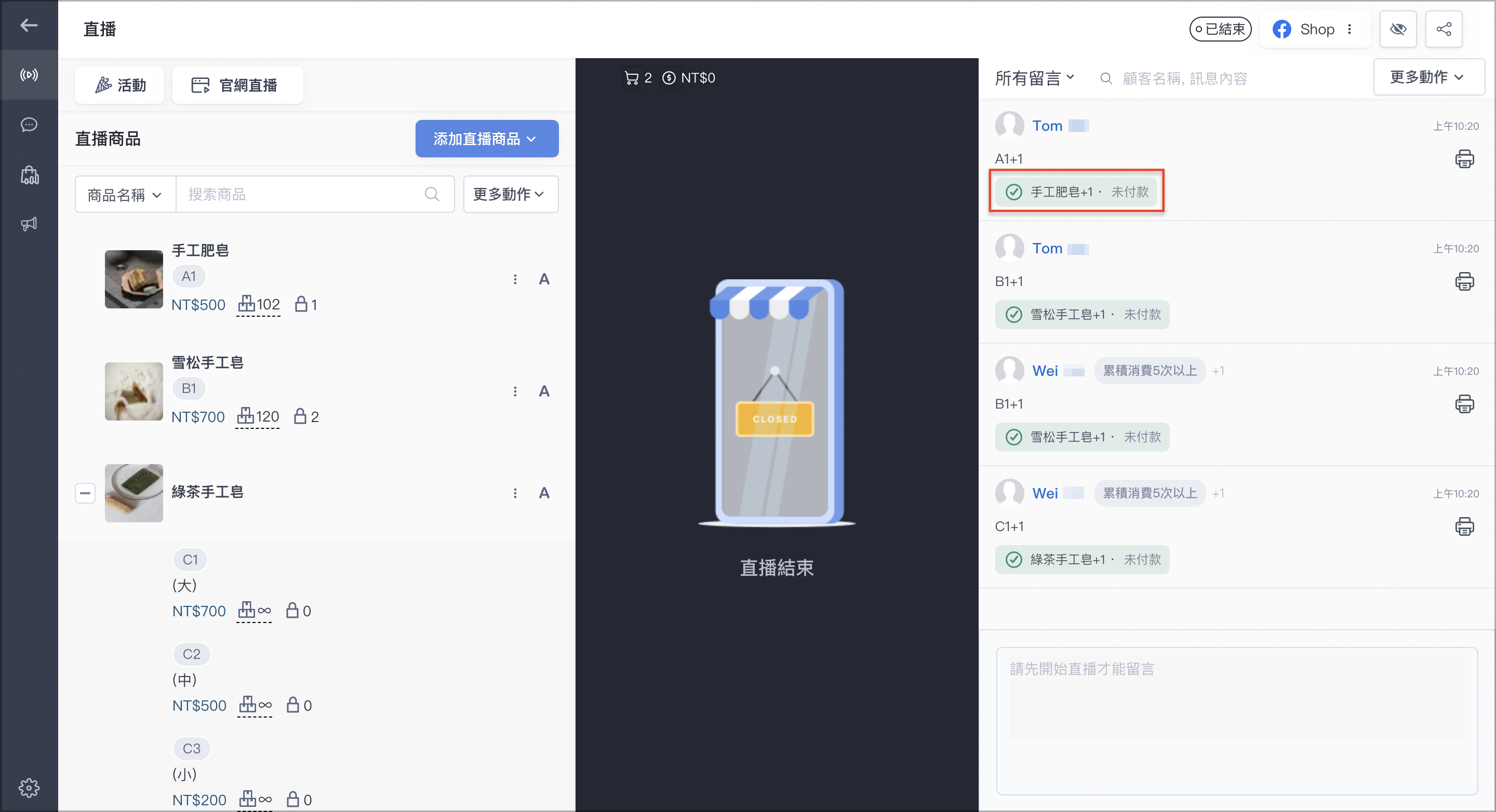
Task: Print Wei's B1+1 comment order
Action: click(1464, 403)
